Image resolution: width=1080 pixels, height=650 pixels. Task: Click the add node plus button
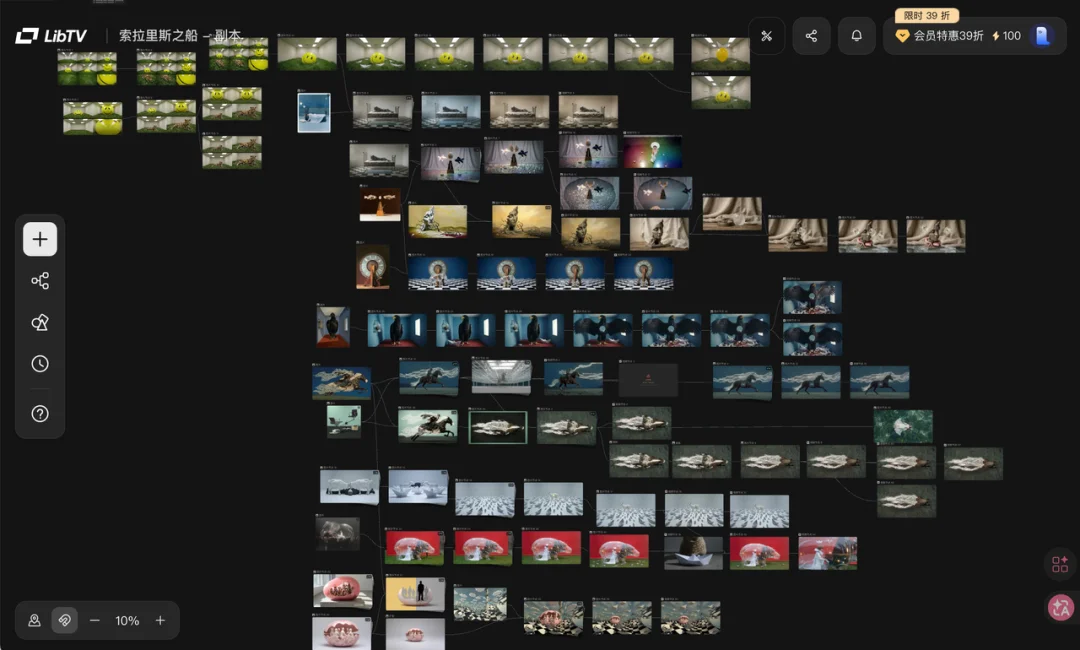tap(40, 239)
